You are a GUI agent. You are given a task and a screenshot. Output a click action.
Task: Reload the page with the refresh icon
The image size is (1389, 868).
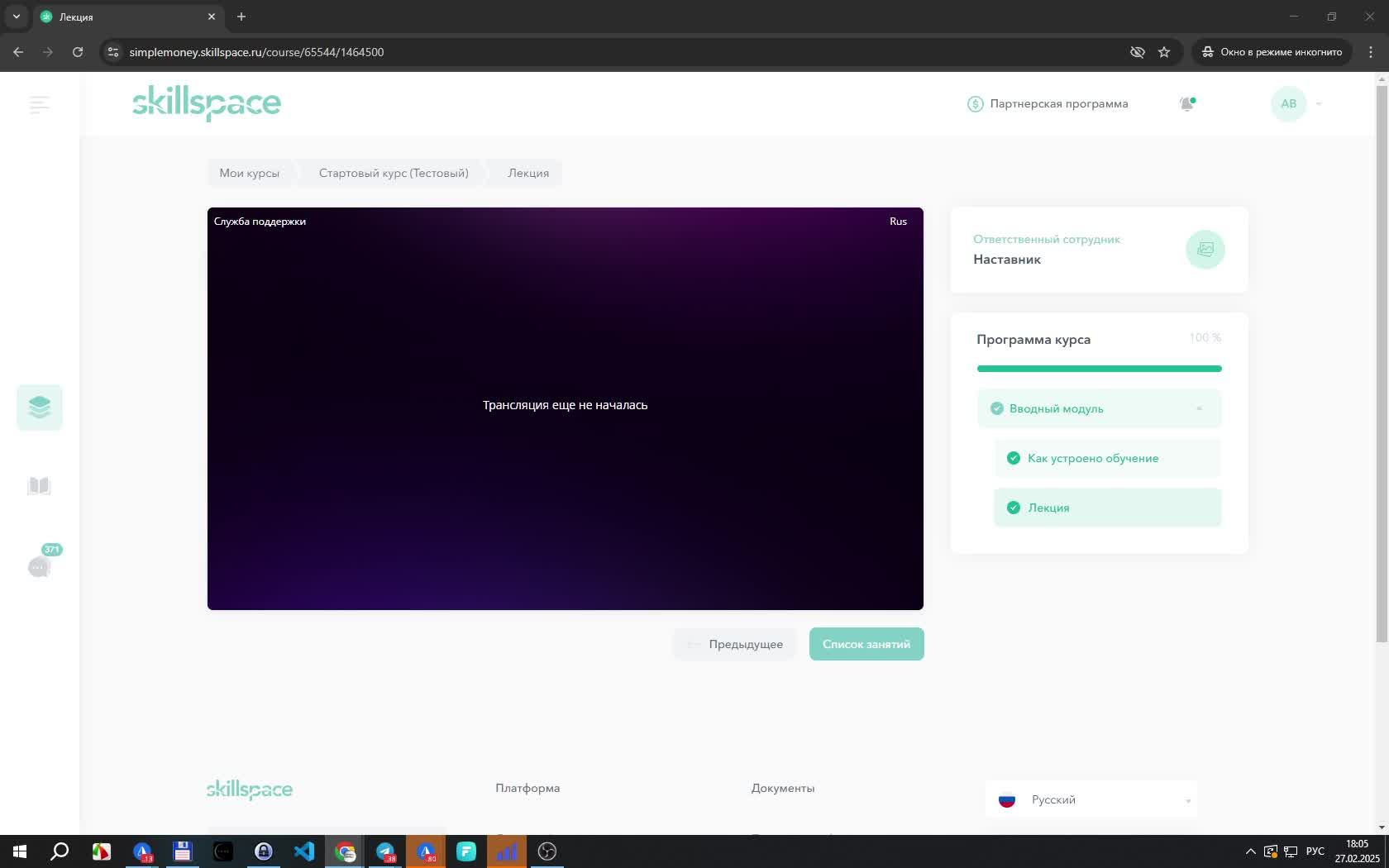[78, 52]
